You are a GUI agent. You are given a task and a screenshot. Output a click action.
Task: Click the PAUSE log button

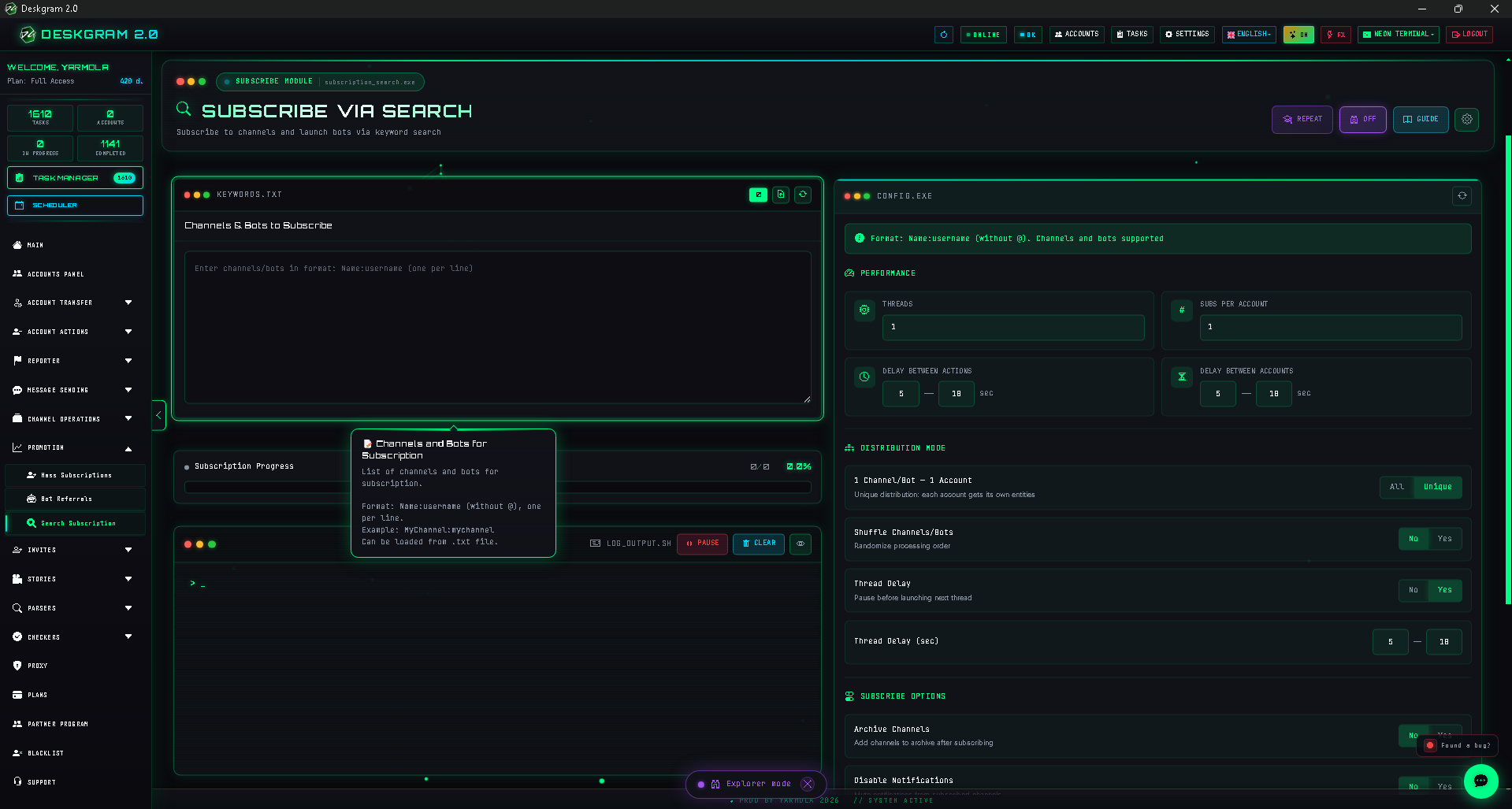tap(702, 544)
